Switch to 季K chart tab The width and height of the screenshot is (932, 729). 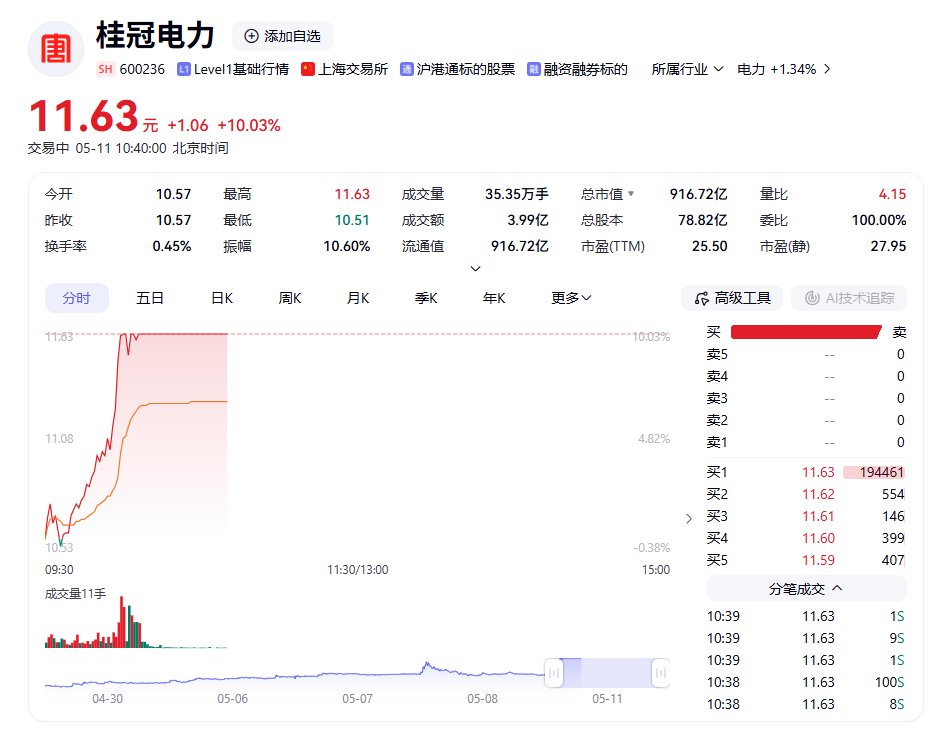click(426, 298)
